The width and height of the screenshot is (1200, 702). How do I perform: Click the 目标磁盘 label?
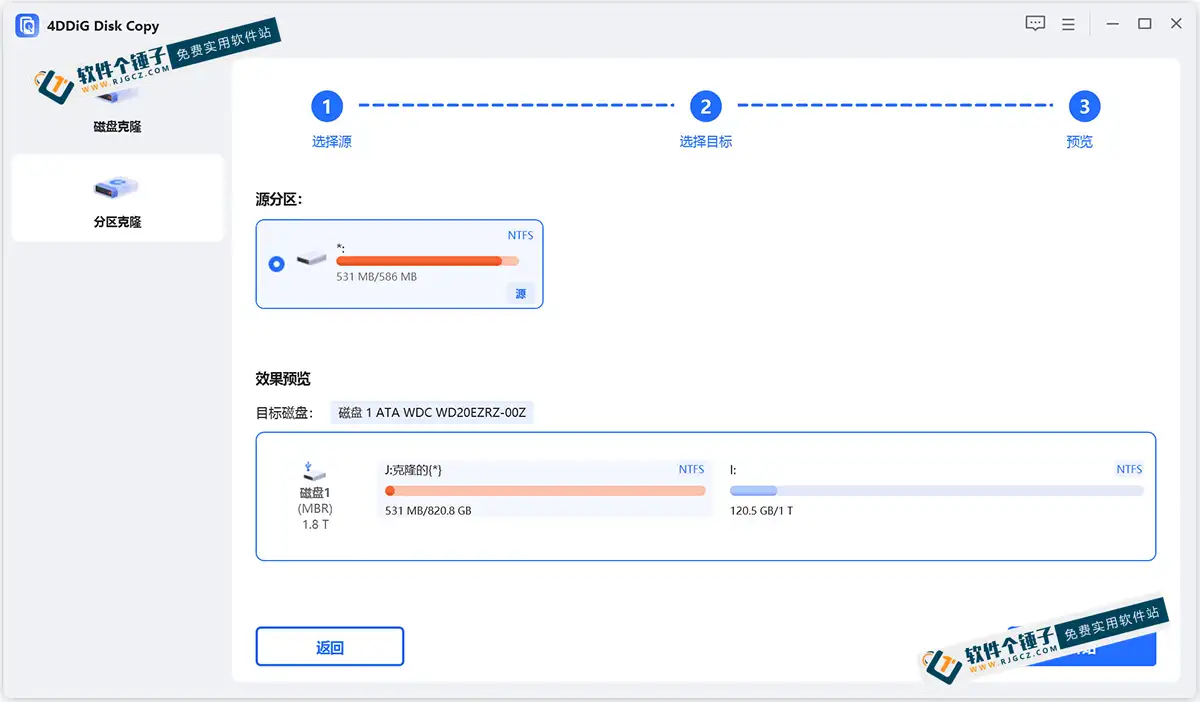coord(285,413)
